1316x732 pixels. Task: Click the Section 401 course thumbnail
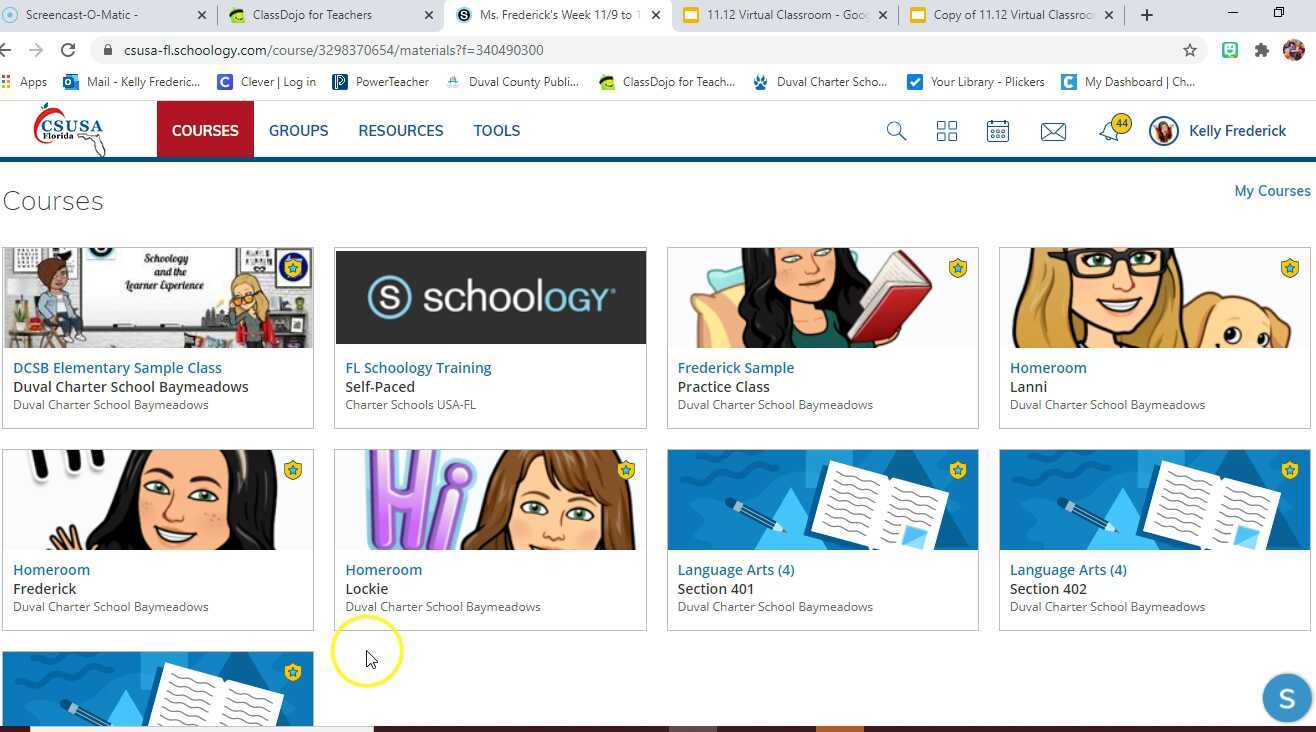pyautogui.click(x=823, y=500)
